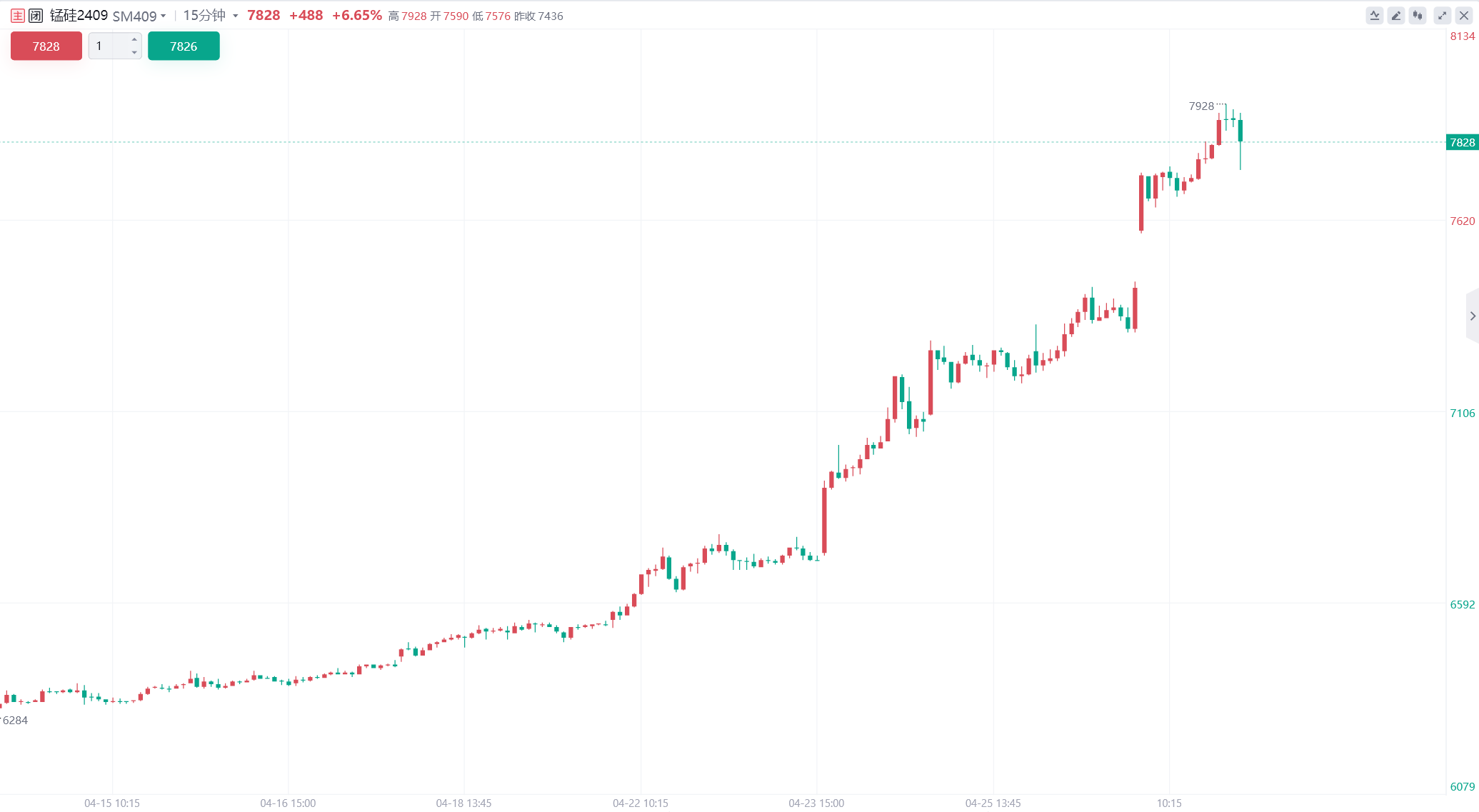The image size is (1479, 812).
Task: Click the red 主 main contract badge
Action: (18, 16)
